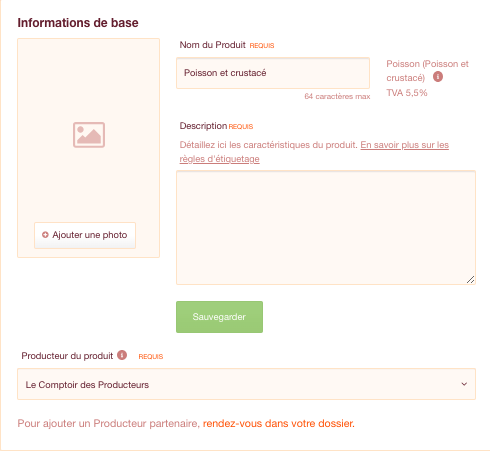The width and height of the screenshot is (490, 451).
Task: Follow the 'rendez-vous dans votre dossier' link
Action: (279, 423)
